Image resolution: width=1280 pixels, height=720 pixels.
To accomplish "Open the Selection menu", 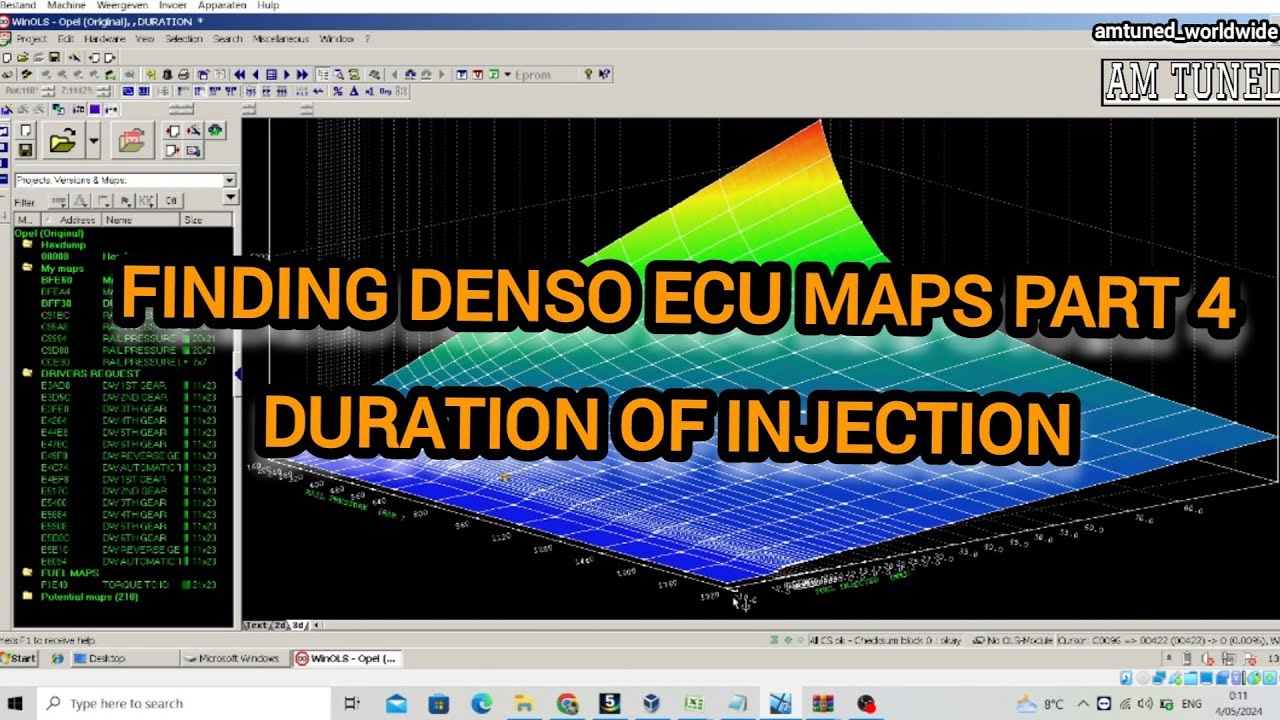I will [184, 39].
